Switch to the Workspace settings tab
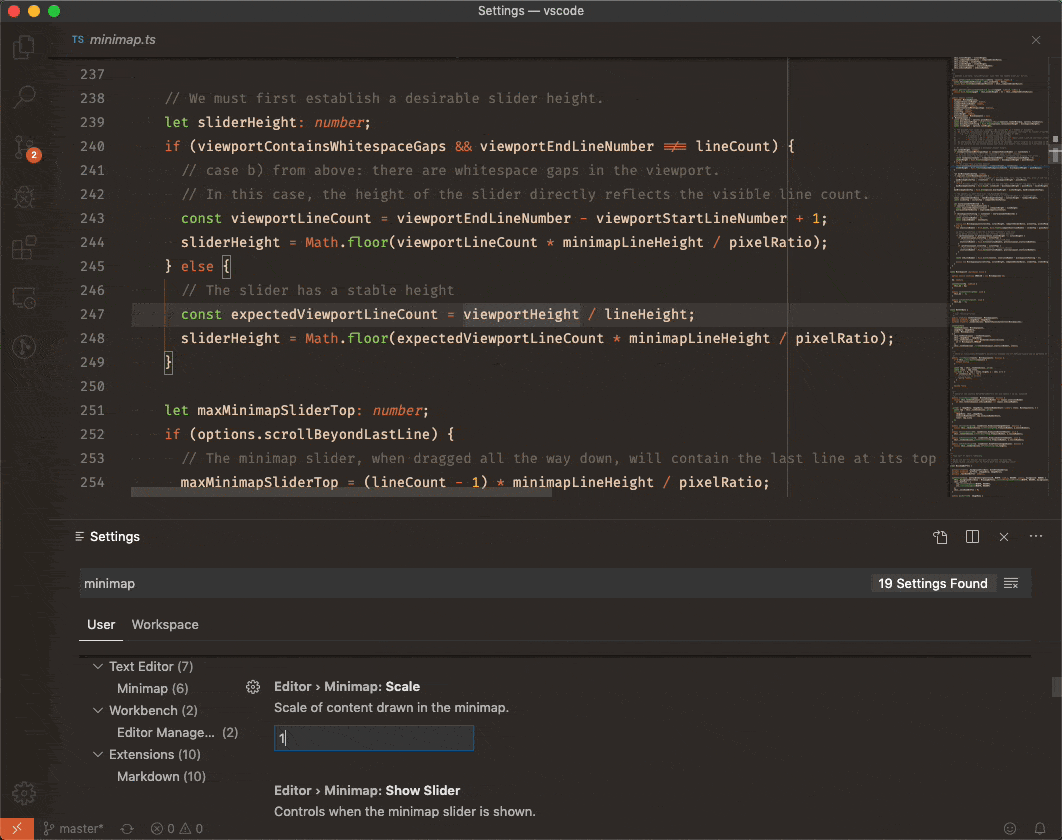 pyautogui.click(x=165, y=625)
